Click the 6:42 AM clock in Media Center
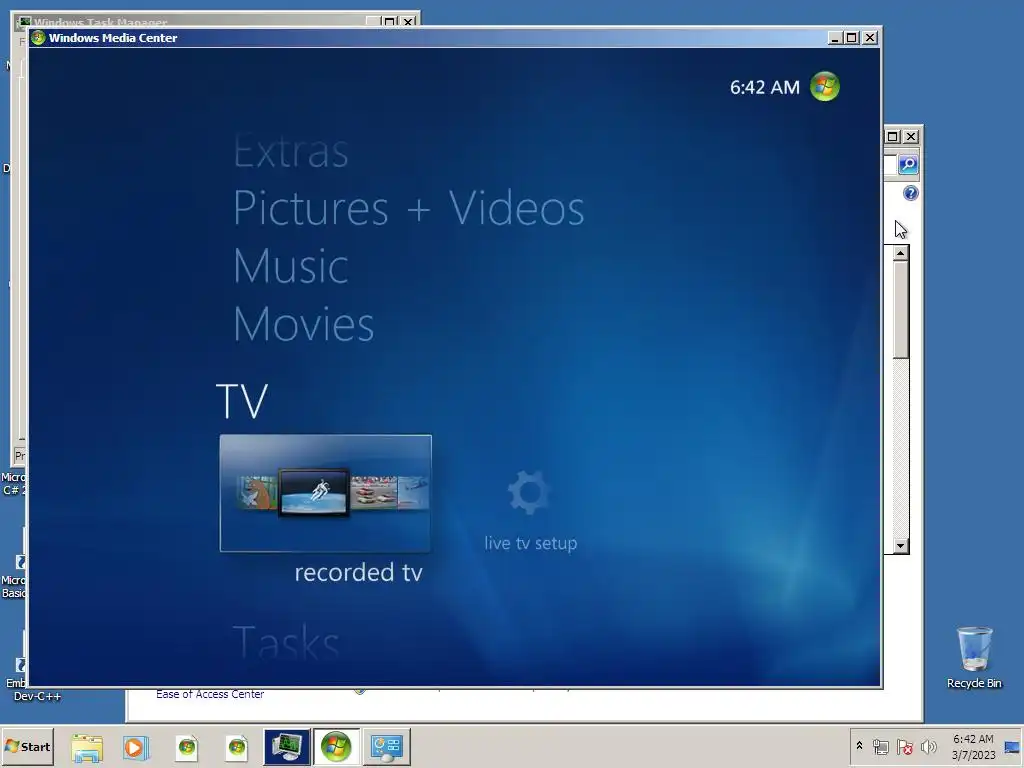 (x=765, y=88)
